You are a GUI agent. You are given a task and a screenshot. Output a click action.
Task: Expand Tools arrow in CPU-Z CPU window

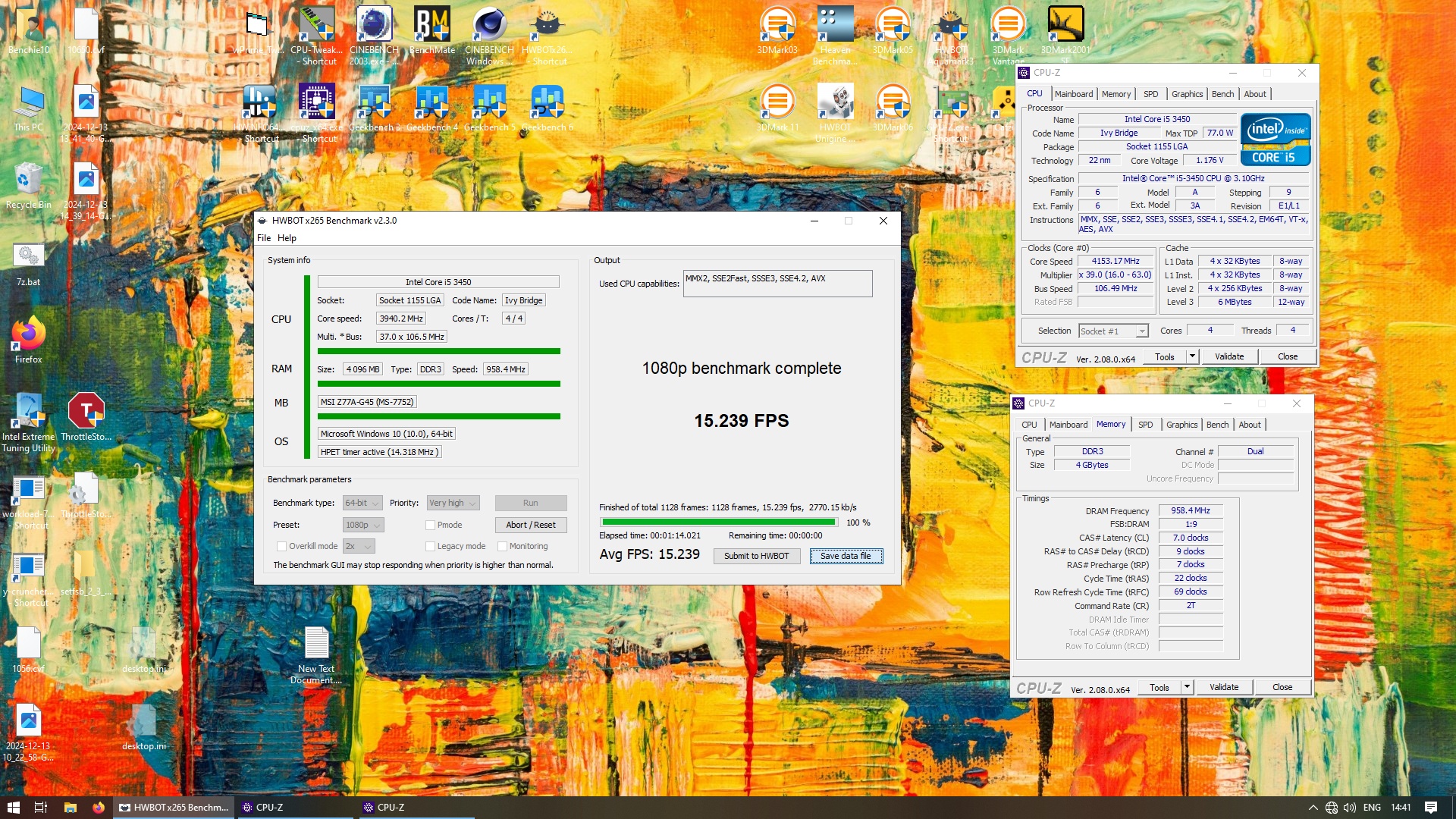1192,356
